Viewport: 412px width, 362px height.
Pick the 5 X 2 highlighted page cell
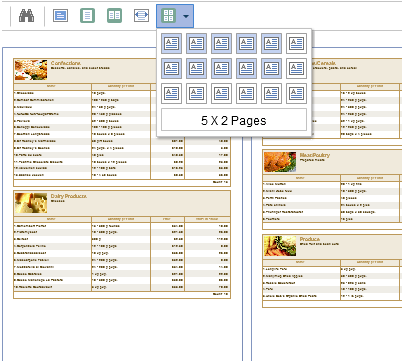pos(271,68)
